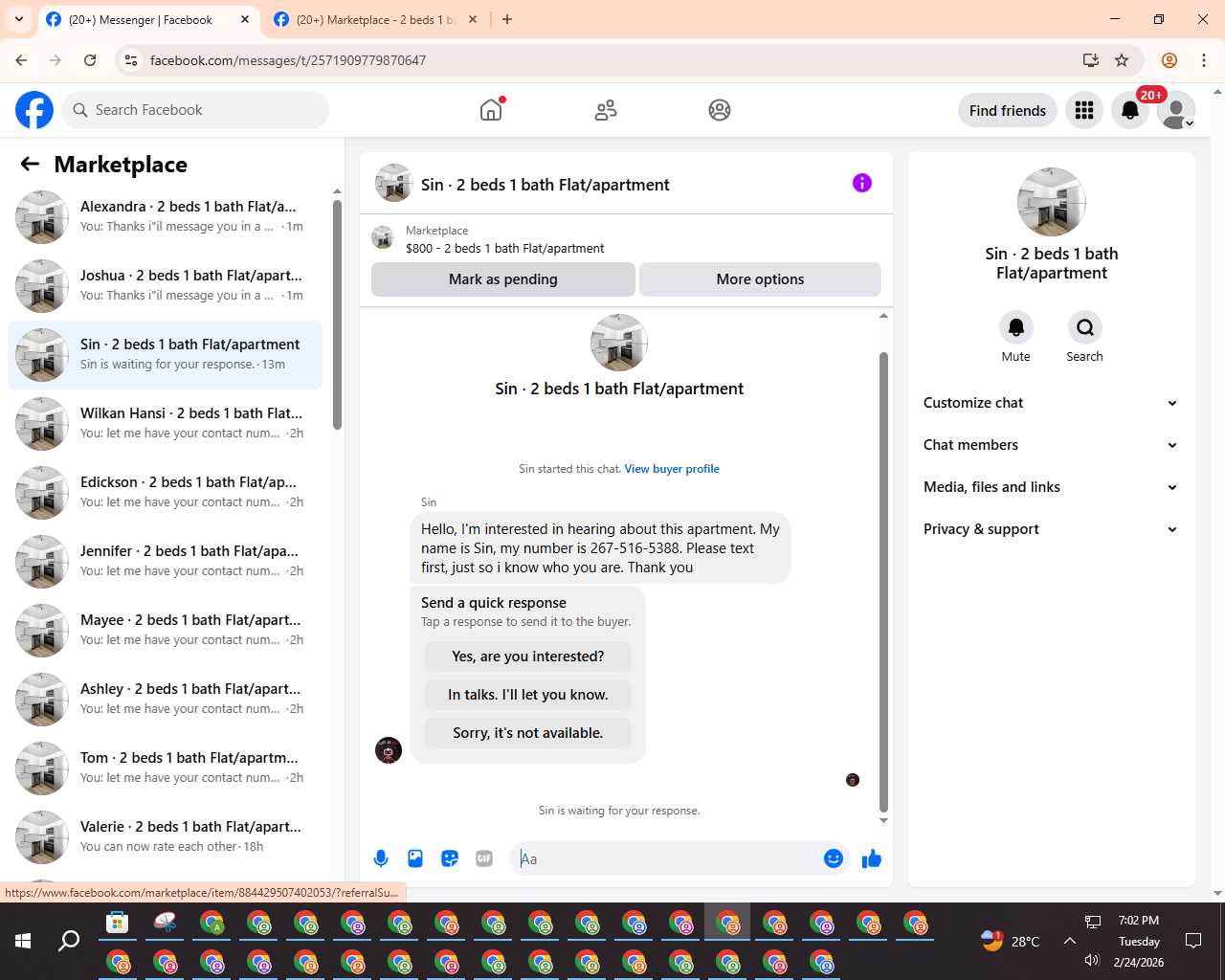Image resolution: width=1225 pixels, height=980 pixels.
Task: Open the Groups icon in top navigation
Action: point(720,110)
